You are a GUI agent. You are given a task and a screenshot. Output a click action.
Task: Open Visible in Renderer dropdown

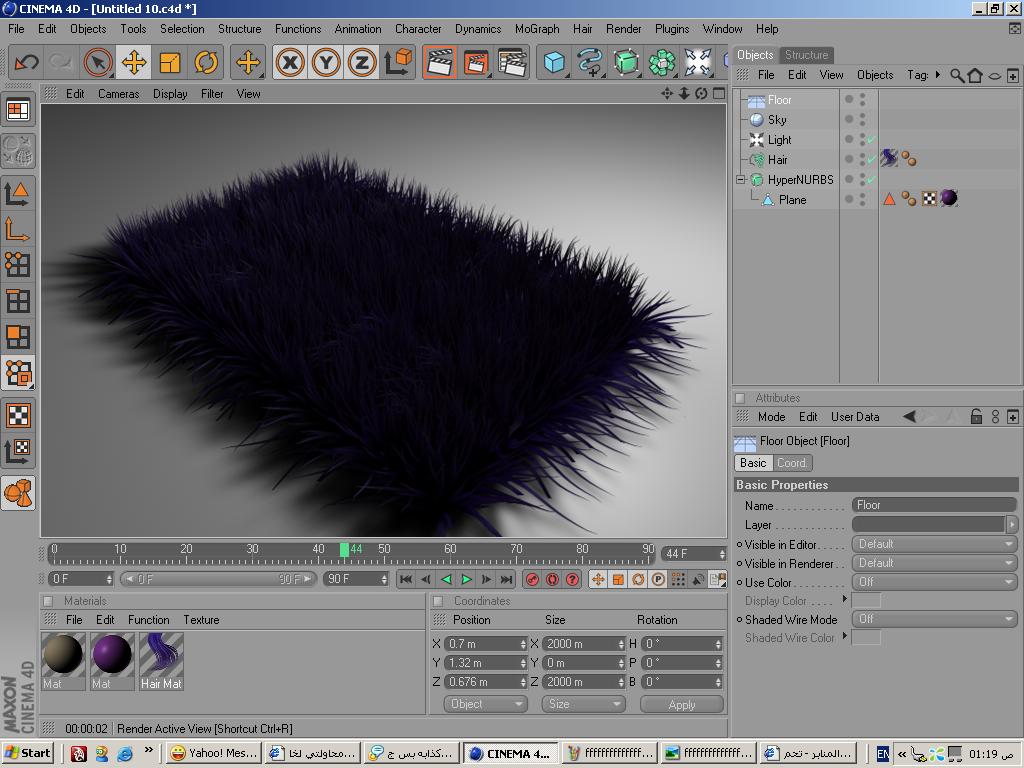pyautogui.click(x=935, y=563)
